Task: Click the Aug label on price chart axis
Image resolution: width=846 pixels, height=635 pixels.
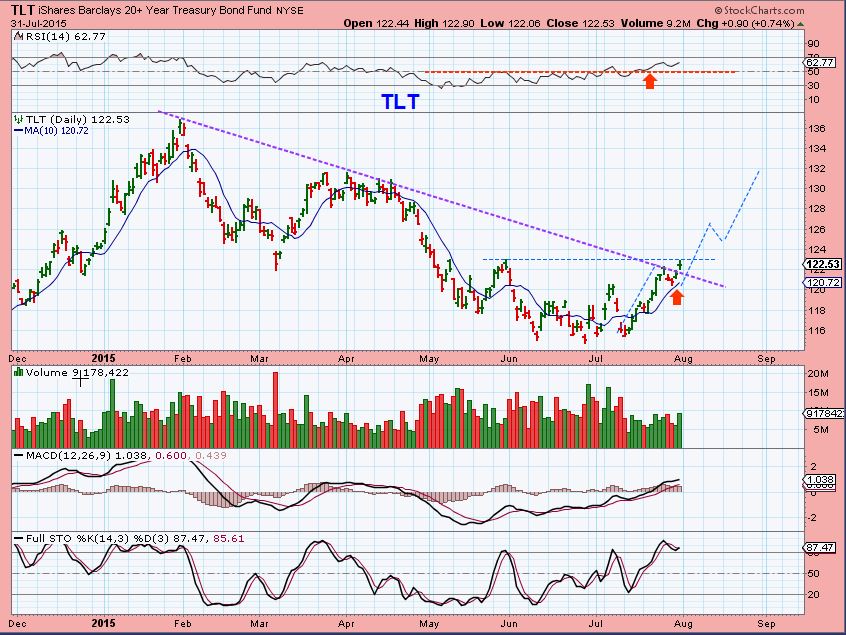Action: click(x=683, y=359)
